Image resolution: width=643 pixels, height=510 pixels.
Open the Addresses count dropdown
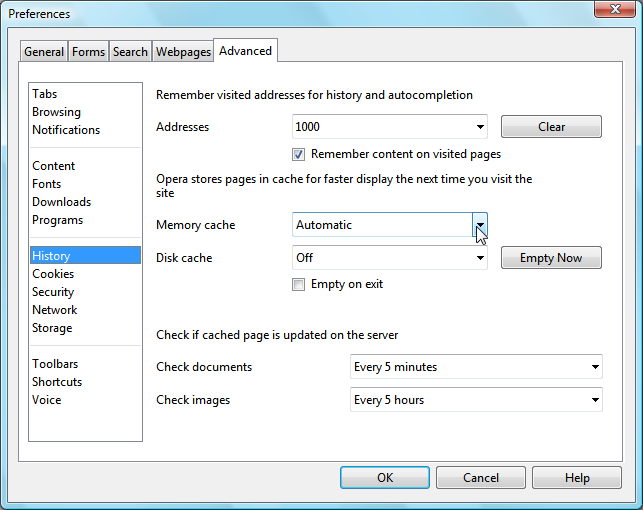[x=390, y=127]
